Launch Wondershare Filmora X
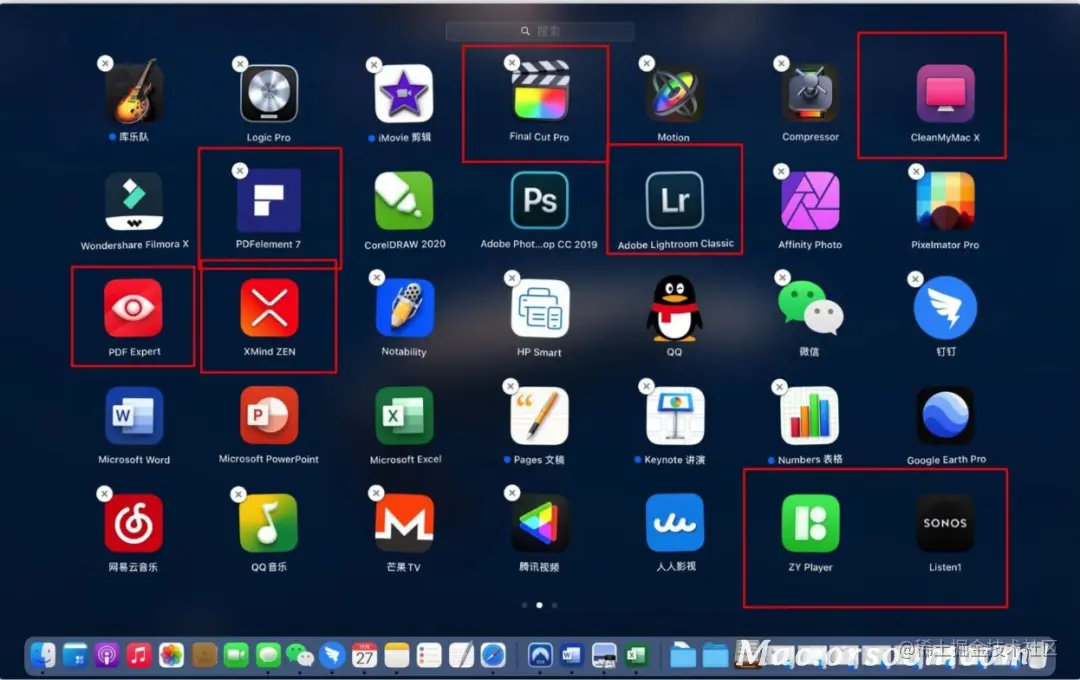This screenshot has height=680, width=1080. click(134, 200)
